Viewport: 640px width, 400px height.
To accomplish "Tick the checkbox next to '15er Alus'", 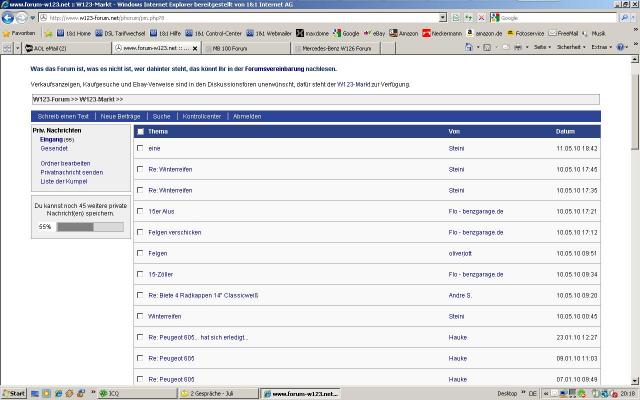I will click(x=140, y=211).
